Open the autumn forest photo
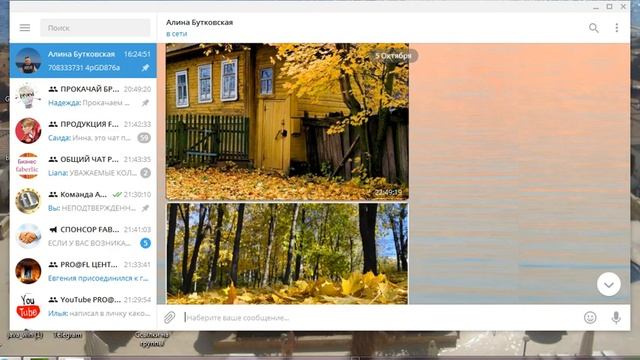The image size is (640, 360). tap(287, 253)
